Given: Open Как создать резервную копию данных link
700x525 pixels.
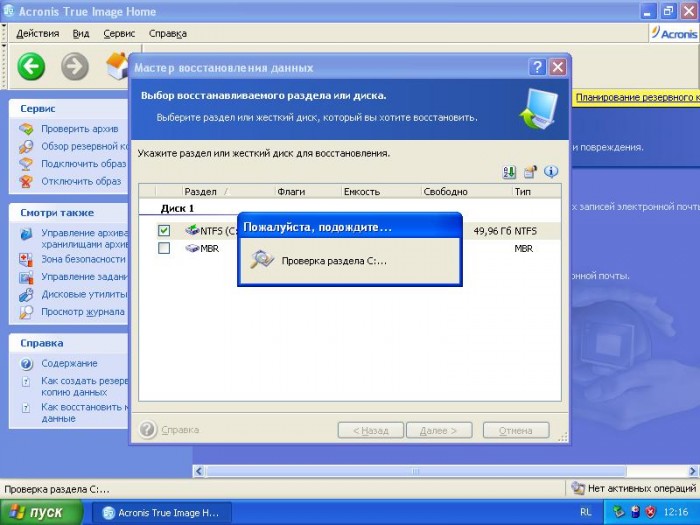Looking at the screenshot, I should [x=84, y=387].
